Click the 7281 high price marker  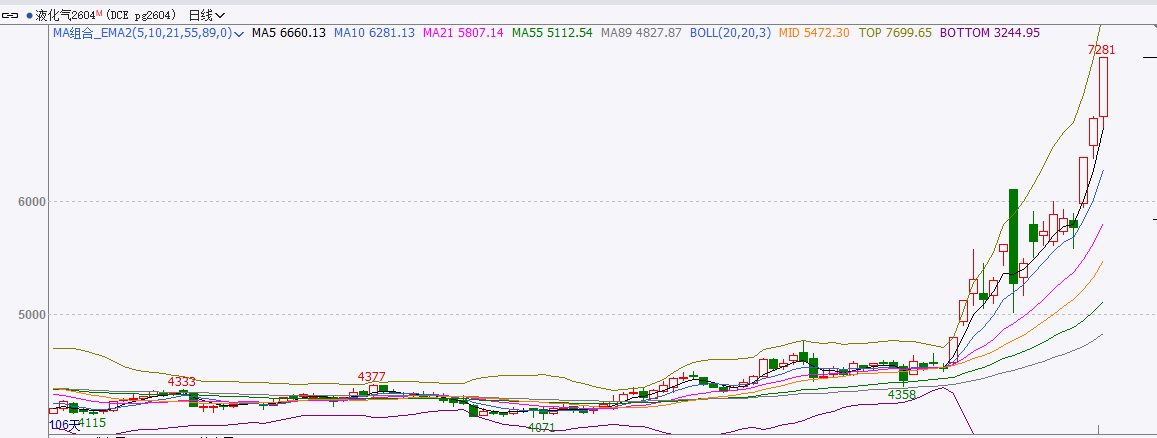click(1101, 50)
